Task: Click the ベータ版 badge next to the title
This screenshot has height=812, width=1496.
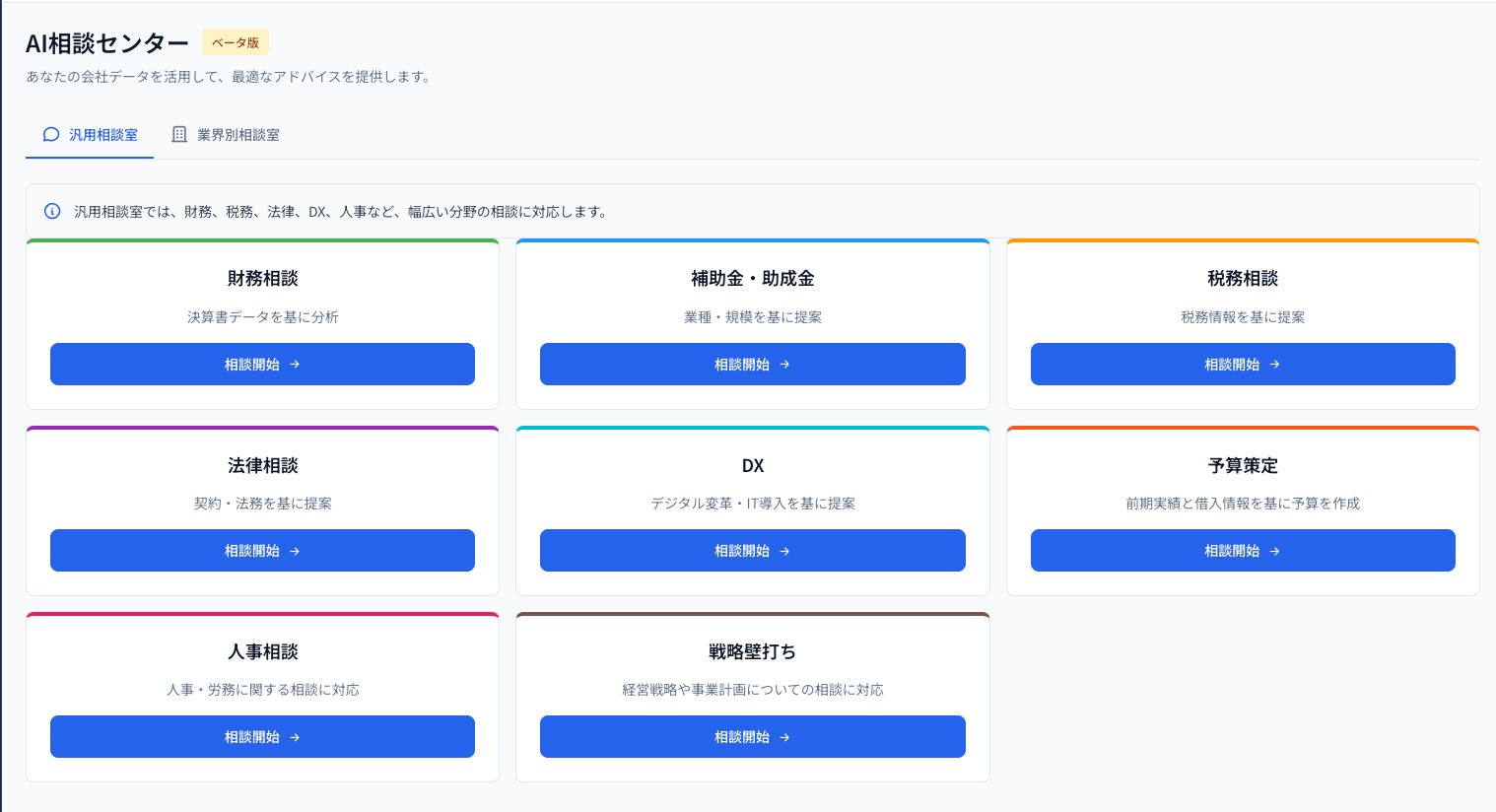Action: pyautogui.click(x=235, y=41)
